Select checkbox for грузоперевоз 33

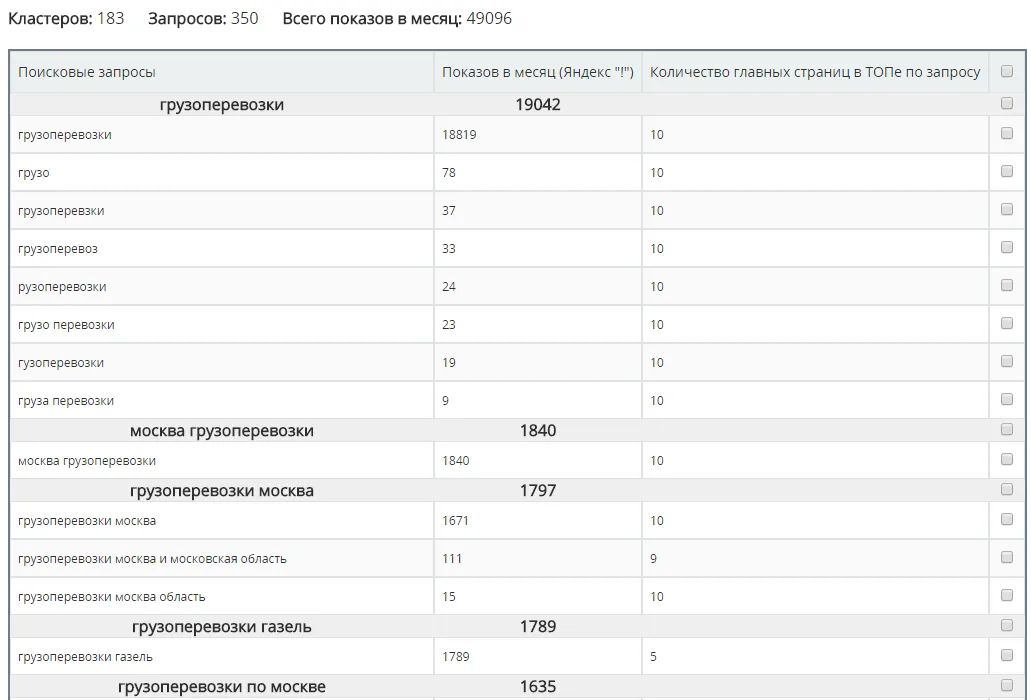pyautogui.click(x=1007, y=247)
